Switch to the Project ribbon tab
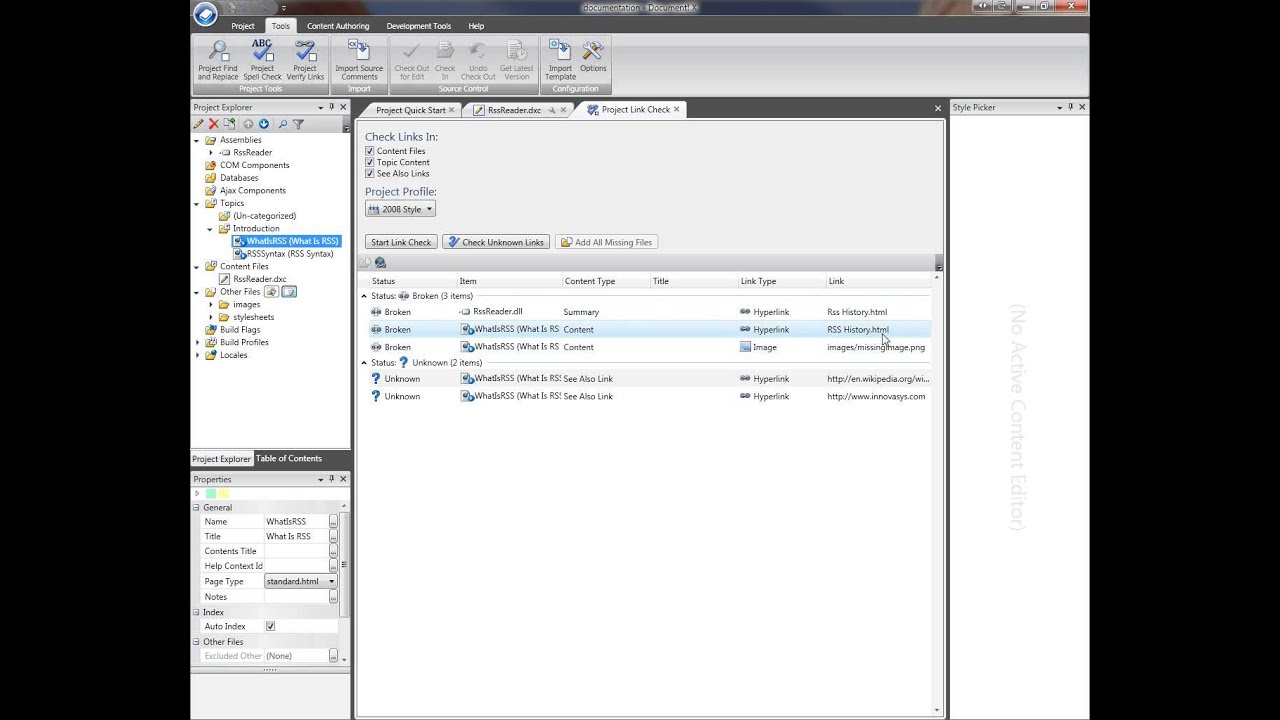The width and height of the screenshot is (1280, 720). 243,26
